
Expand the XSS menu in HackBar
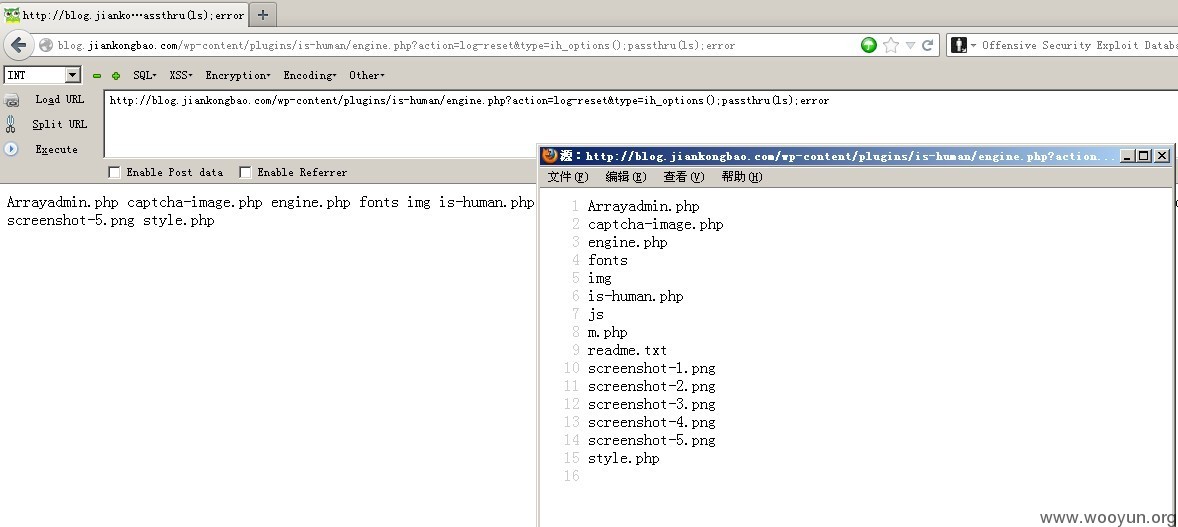[181, 75]
